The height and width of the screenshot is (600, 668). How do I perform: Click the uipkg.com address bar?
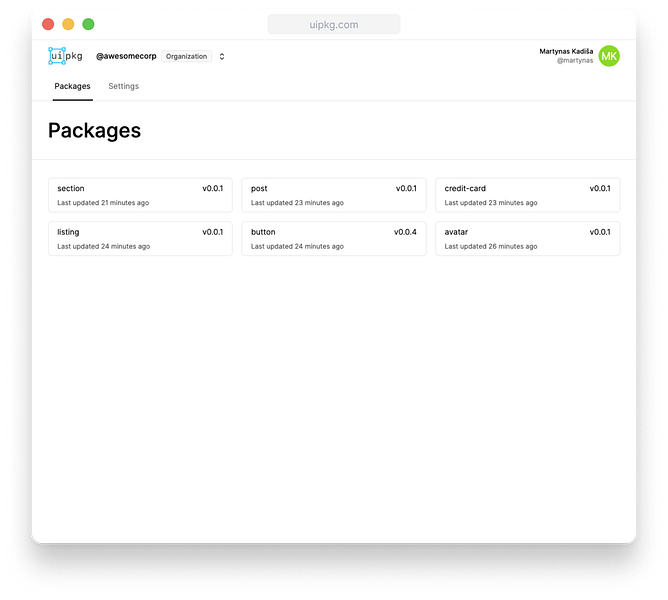pyautogui.click(x=334, y=24)
